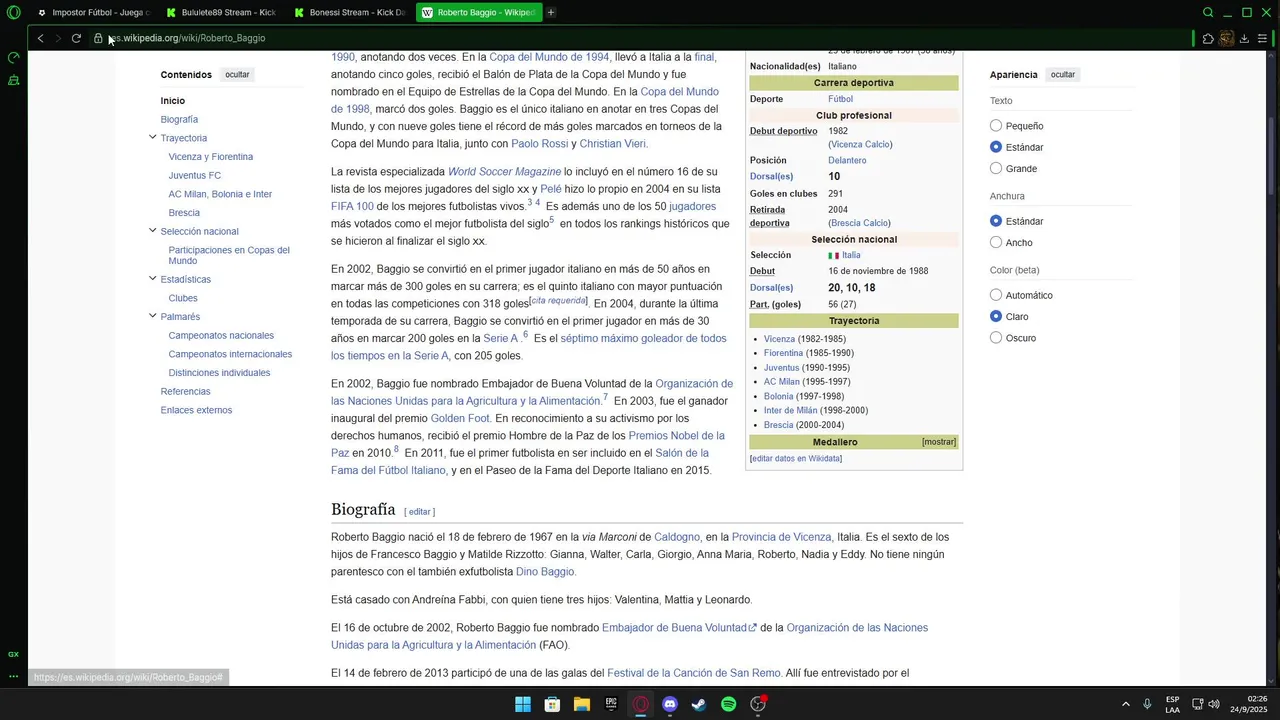
Task: Select the Grande text size option
Action: [996, 168]
